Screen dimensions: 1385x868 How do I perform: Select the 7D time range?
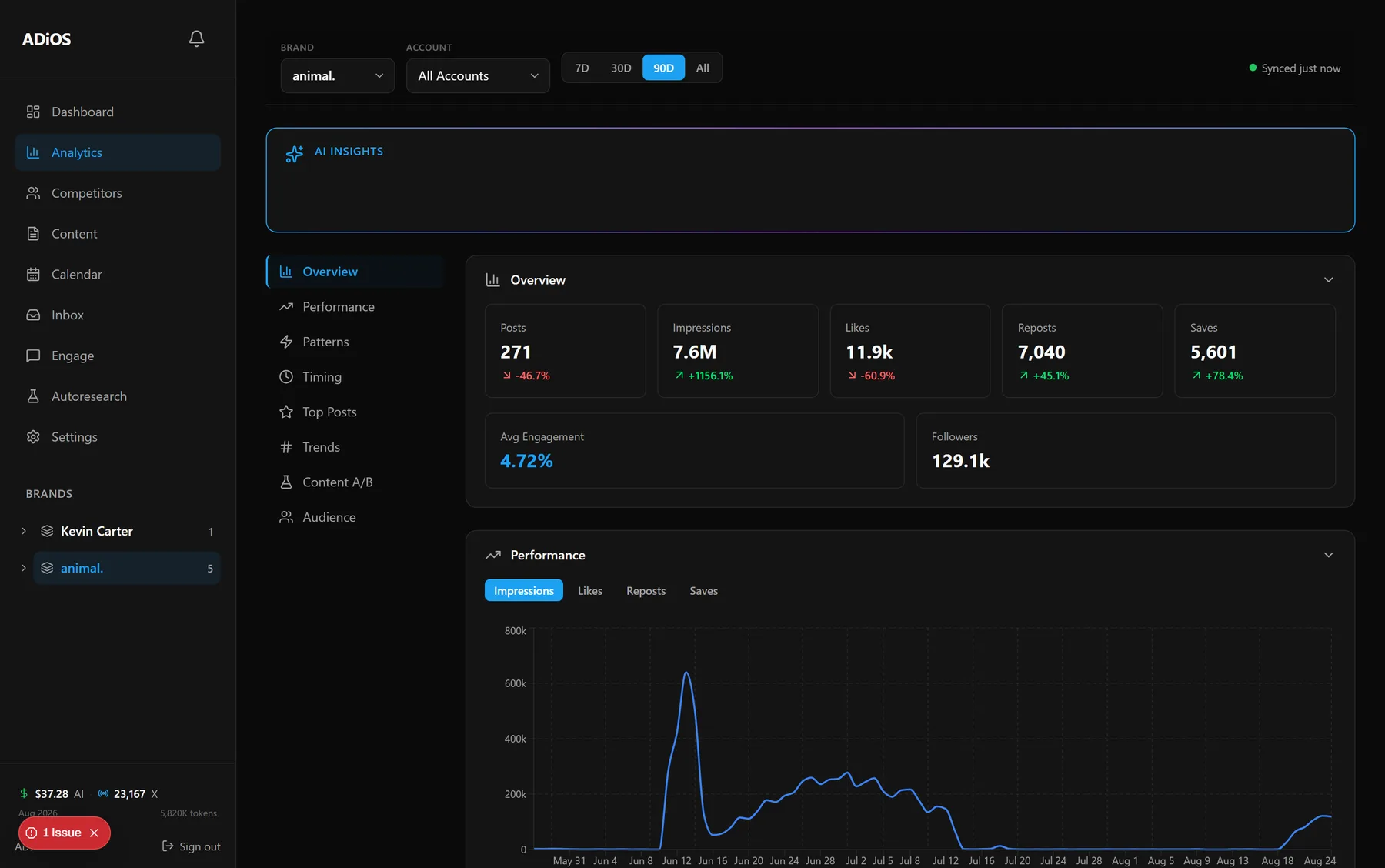pyautogui.click(x=582, y=68)
